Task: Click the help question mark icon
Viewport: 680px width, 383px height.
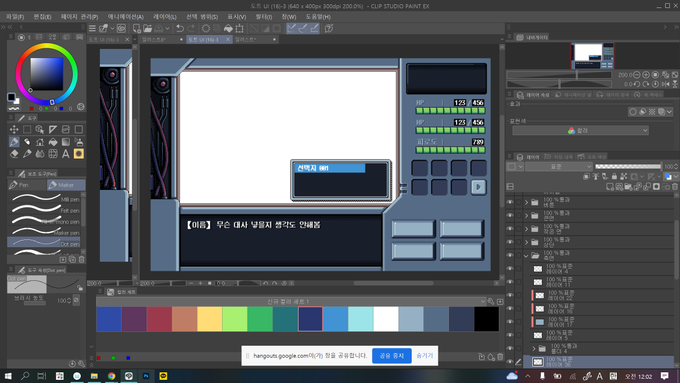Action: tap(329, 29)
